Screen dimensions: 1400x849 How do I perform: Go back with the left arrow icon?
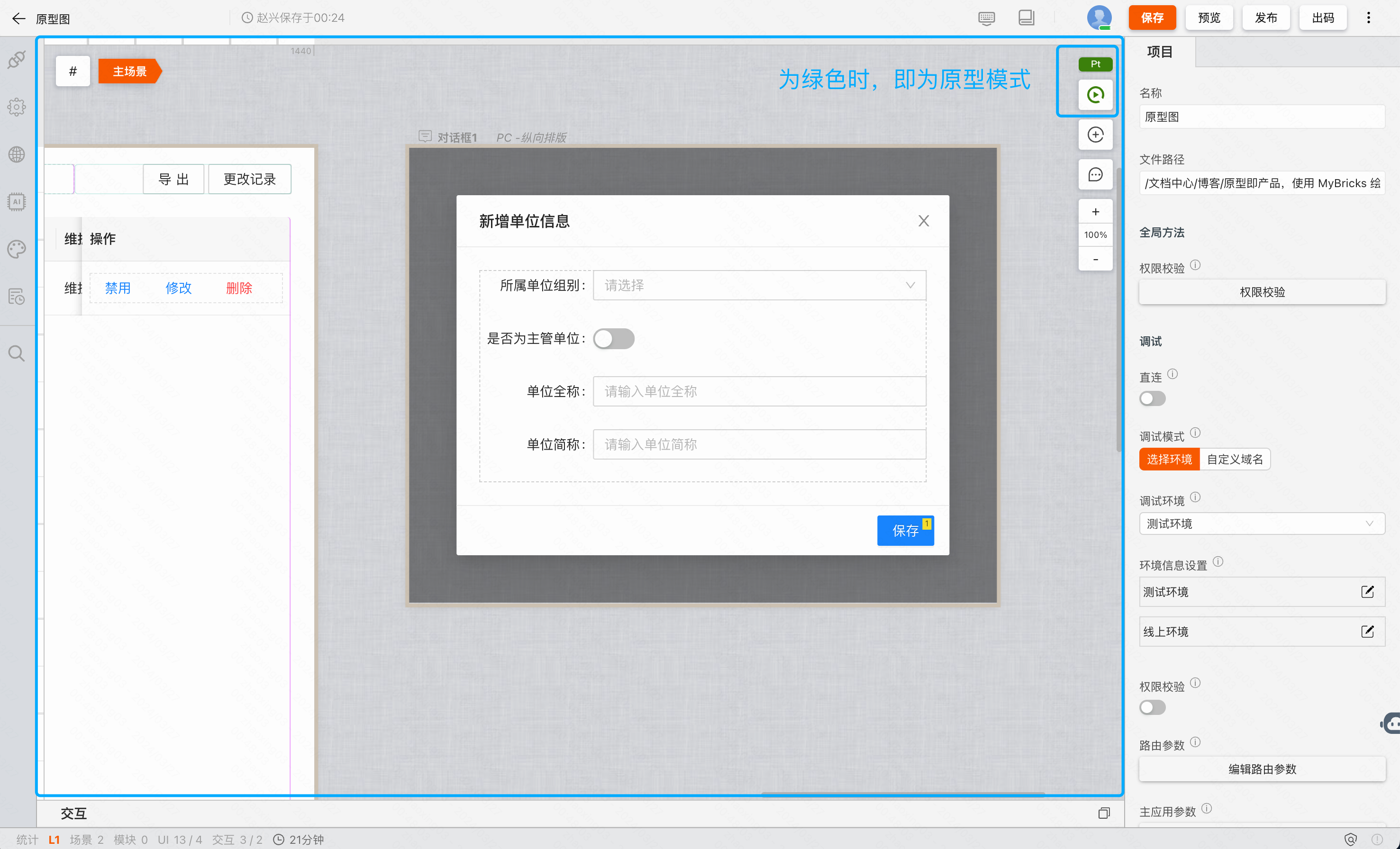click(x=19, y=18)
